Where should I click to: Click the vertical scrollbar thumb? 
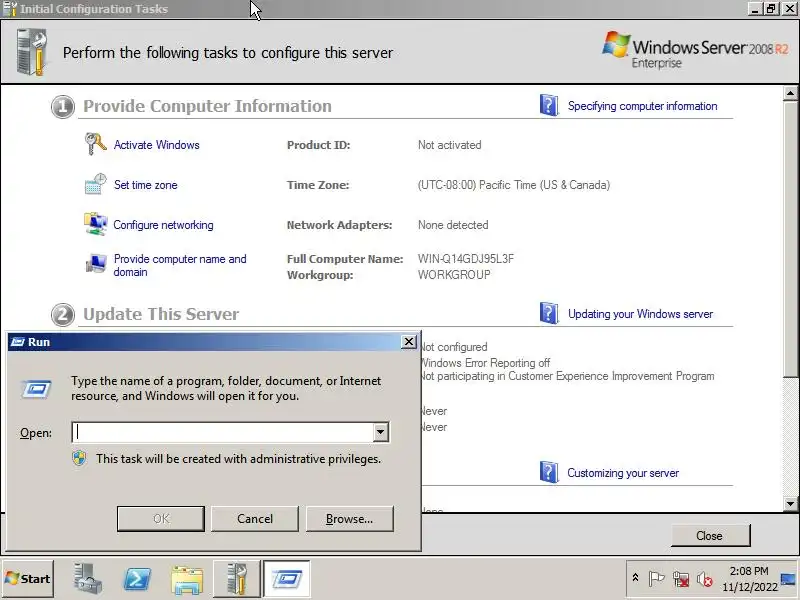click(790, 238)
